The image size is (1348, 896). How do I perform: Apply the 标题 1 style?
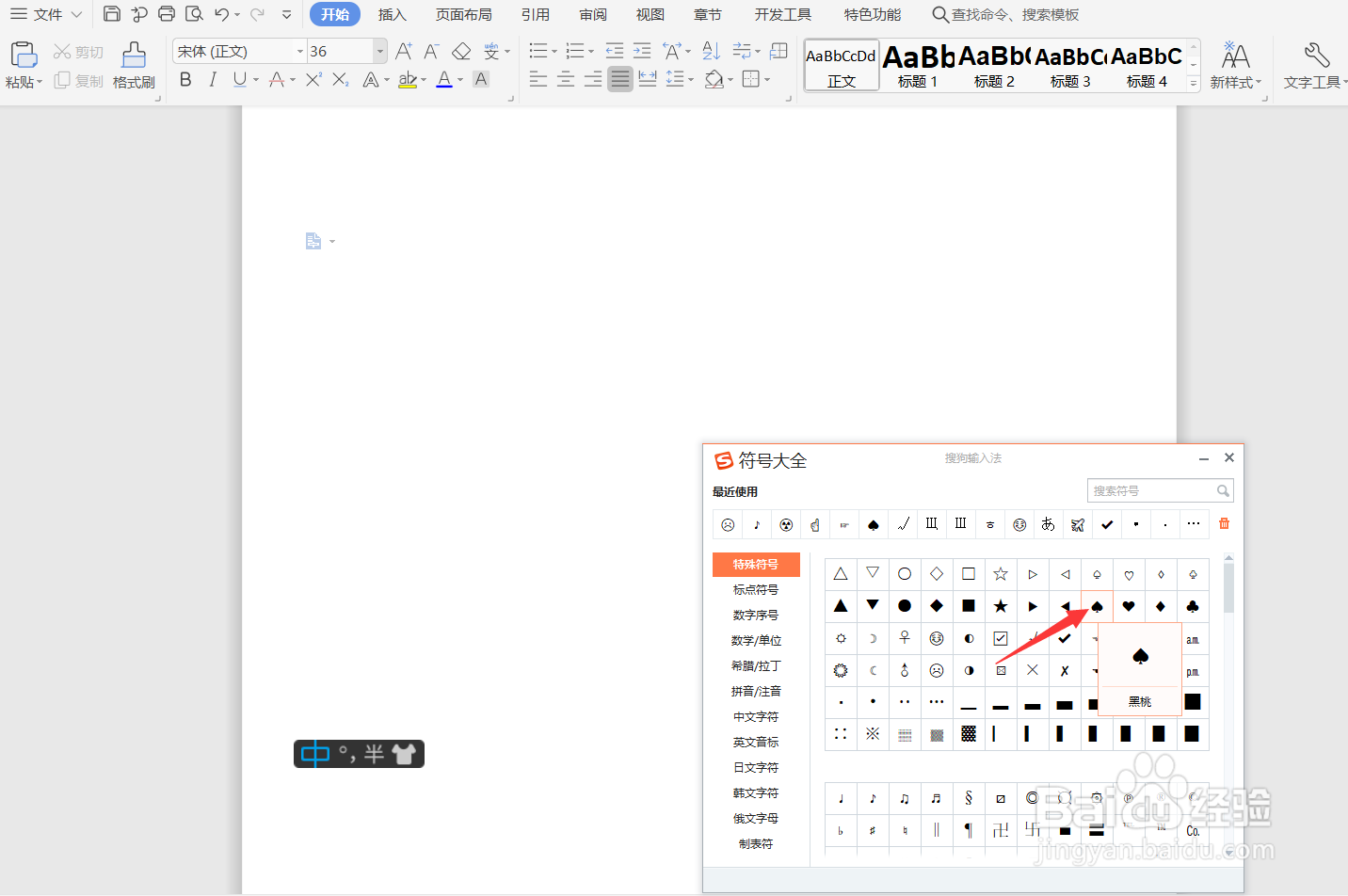click(918, 65)
